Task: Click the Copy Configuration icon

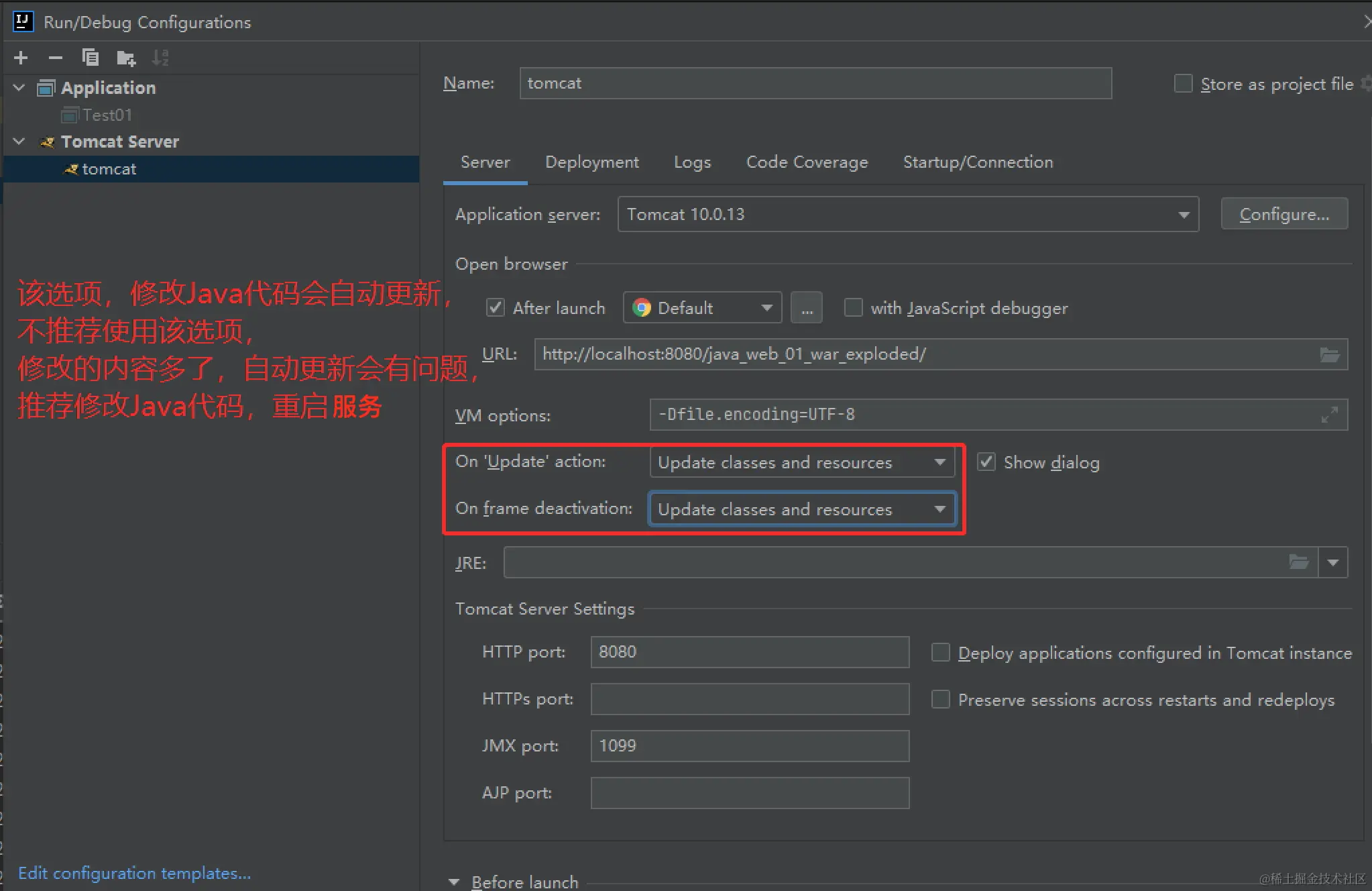Action: point(90,58)
